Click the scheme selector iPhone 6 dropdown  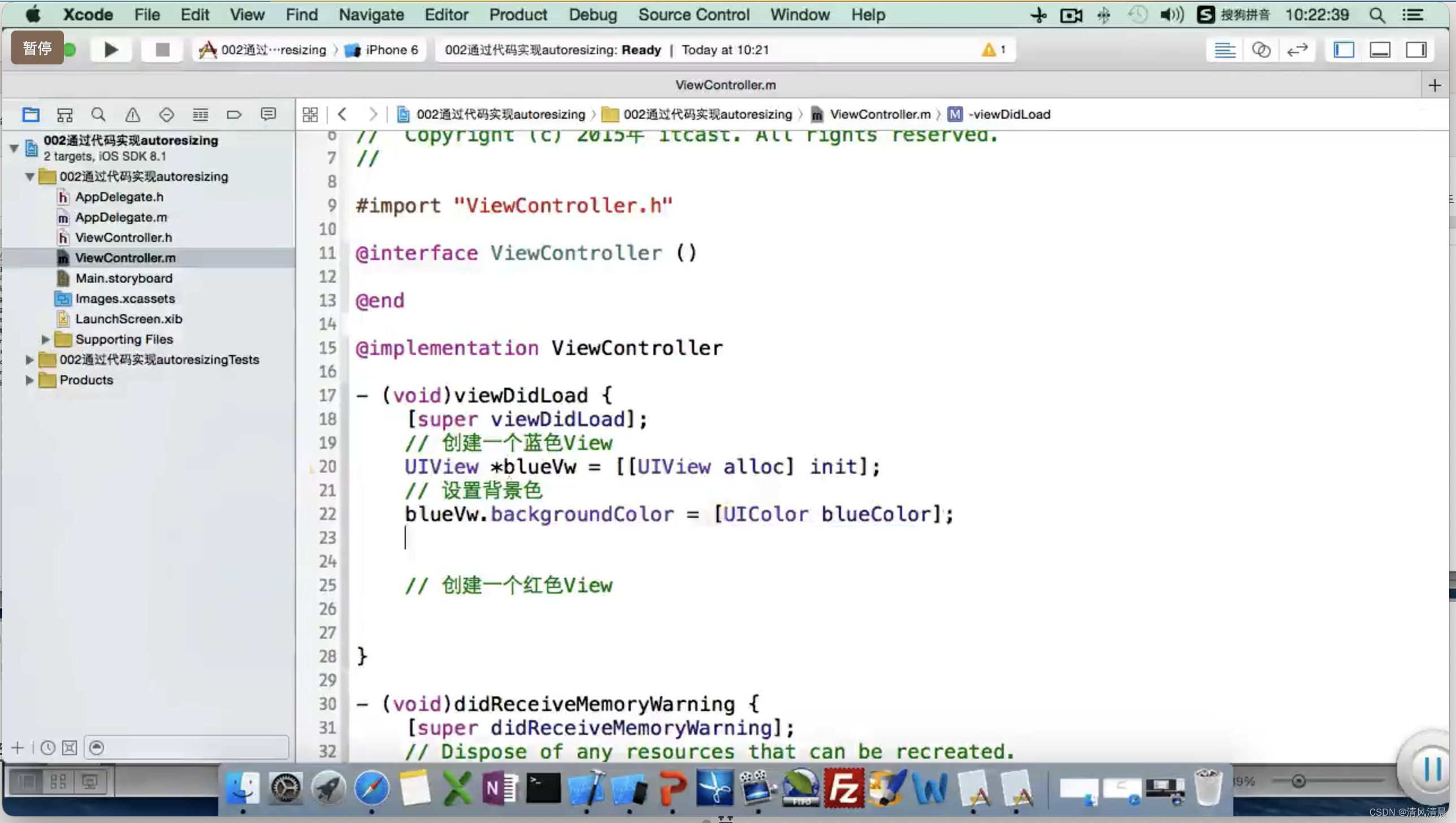[389, 50]
